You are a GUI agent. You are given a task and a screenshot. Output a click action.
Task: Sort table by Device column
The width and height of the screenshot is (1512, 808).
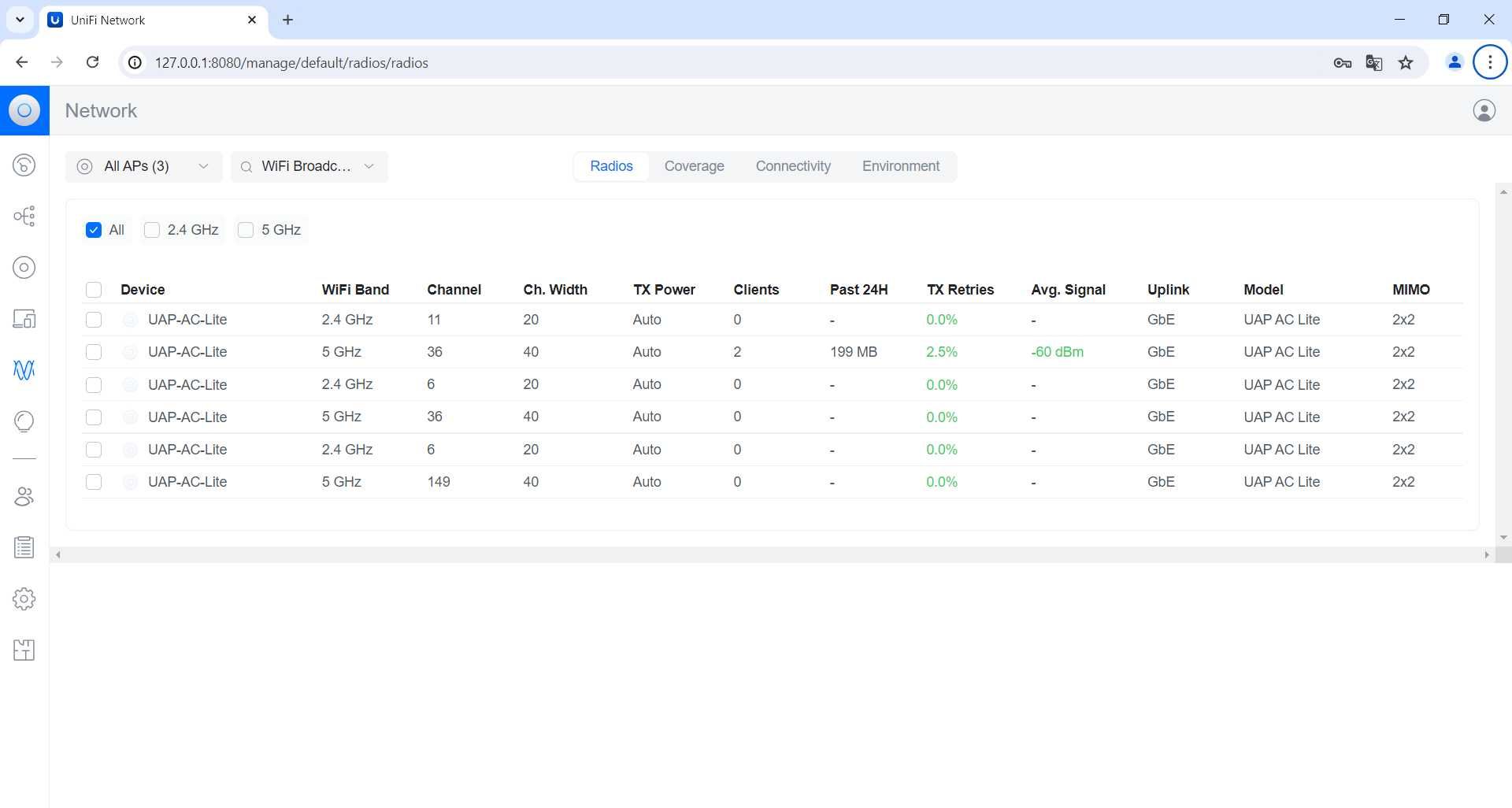tap(143, 290)
